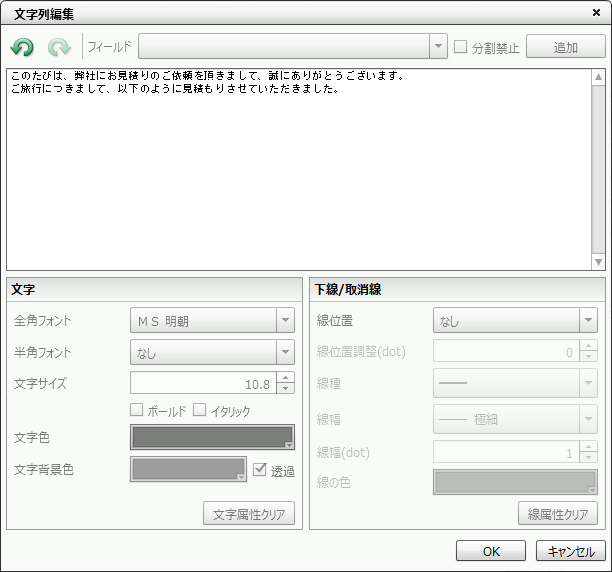Increase 線位置調整(dot) with the up spinner
612x572 pixels.
(589, 345)
